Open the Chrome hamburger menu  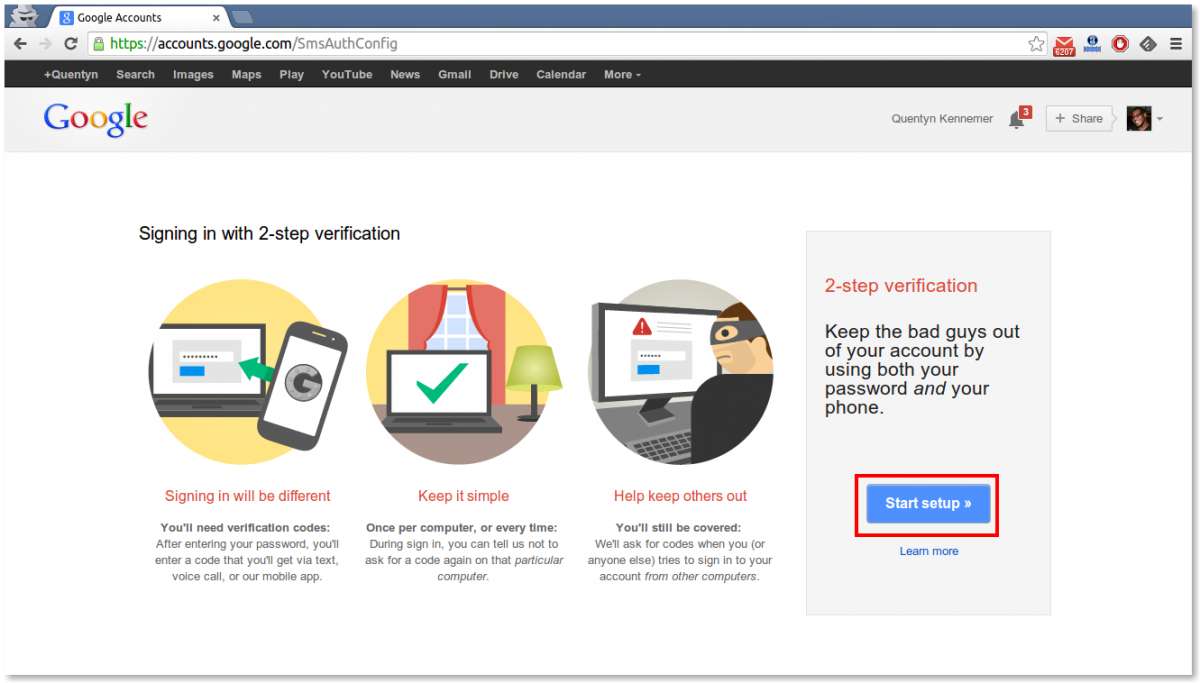1176,44
